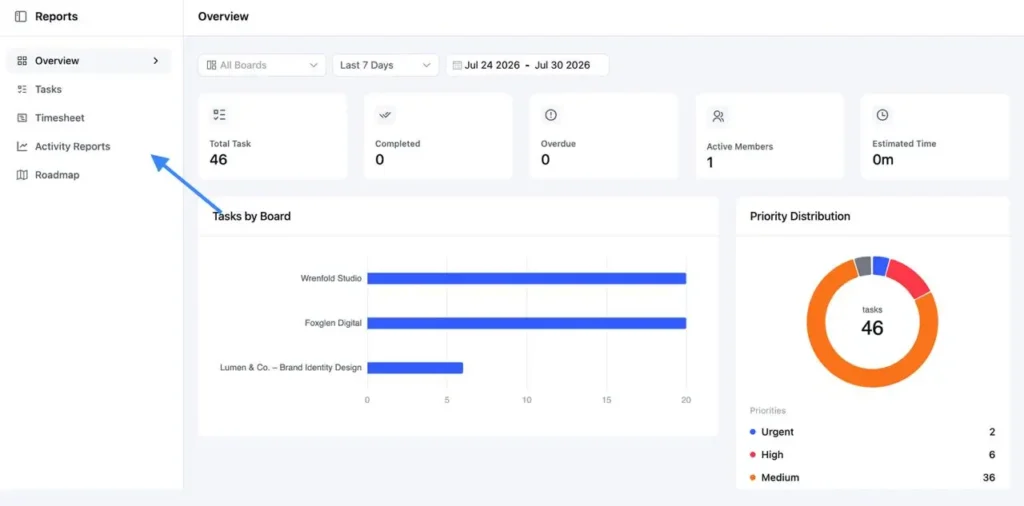Image resolution: width=1024 pixels, height=506 pixels.
Task: Click the High priority legend label
Action: tap(773, 455)
